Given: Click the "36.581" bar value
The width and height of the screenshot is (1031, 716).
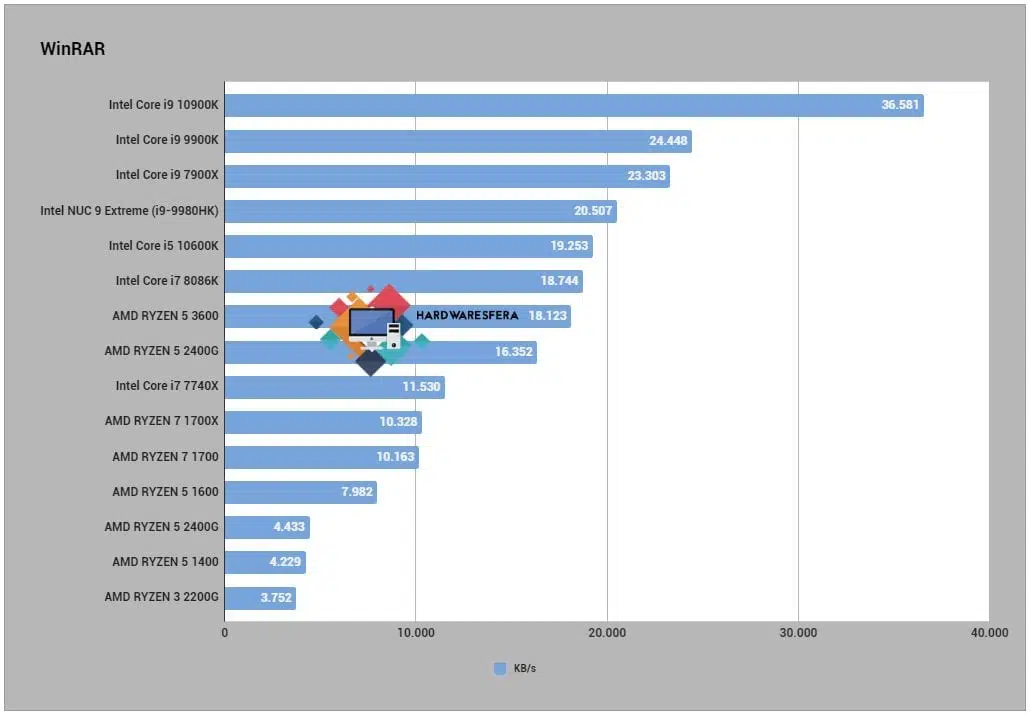Looking at the screenshot, I should pyautogui.click(x=900, y=105).
